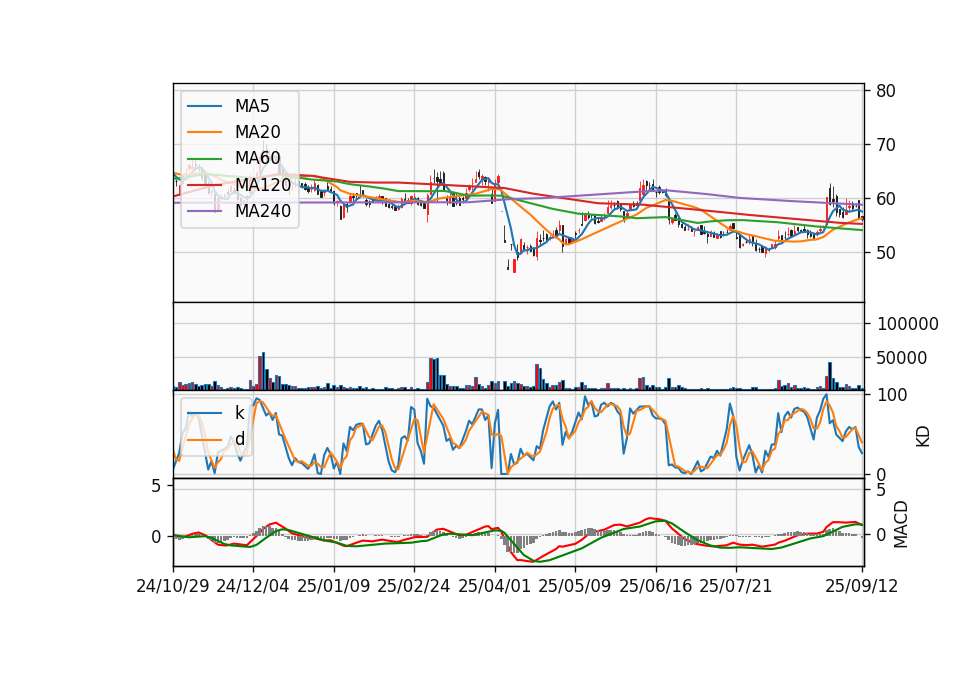
Task: Click the 25/09/12 date axis label
Action: (x=862, y=586)
